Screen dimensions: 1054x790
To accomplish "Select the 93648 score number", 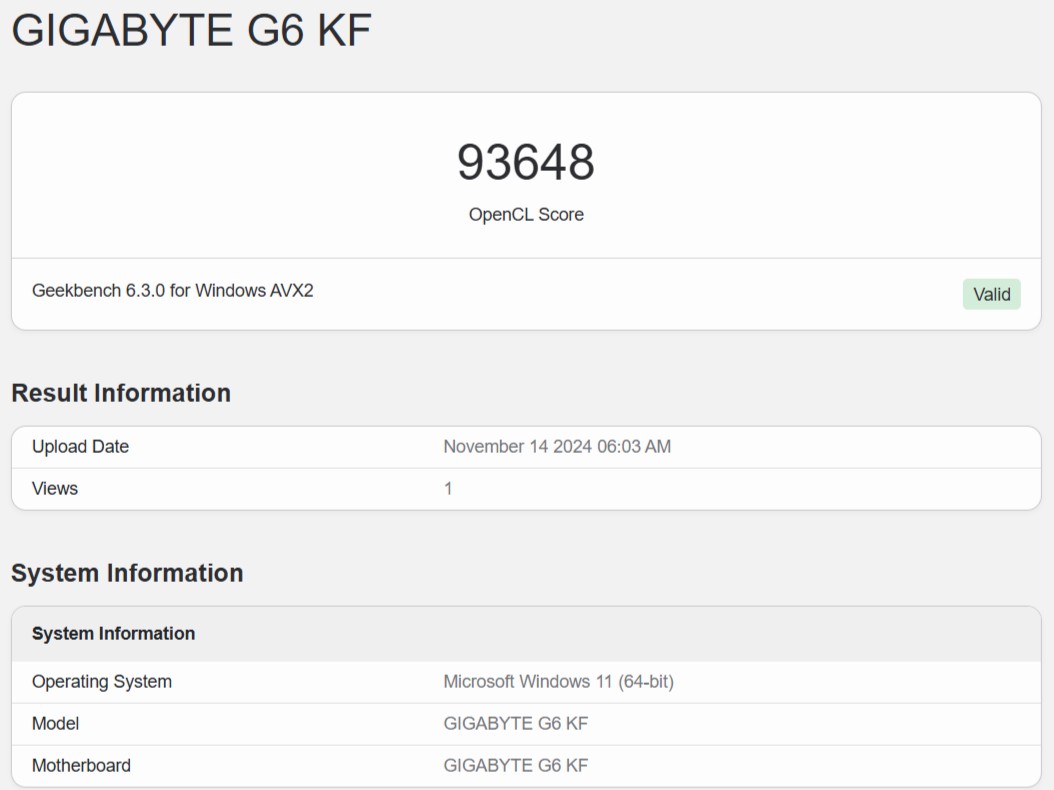I will (526, 162).
